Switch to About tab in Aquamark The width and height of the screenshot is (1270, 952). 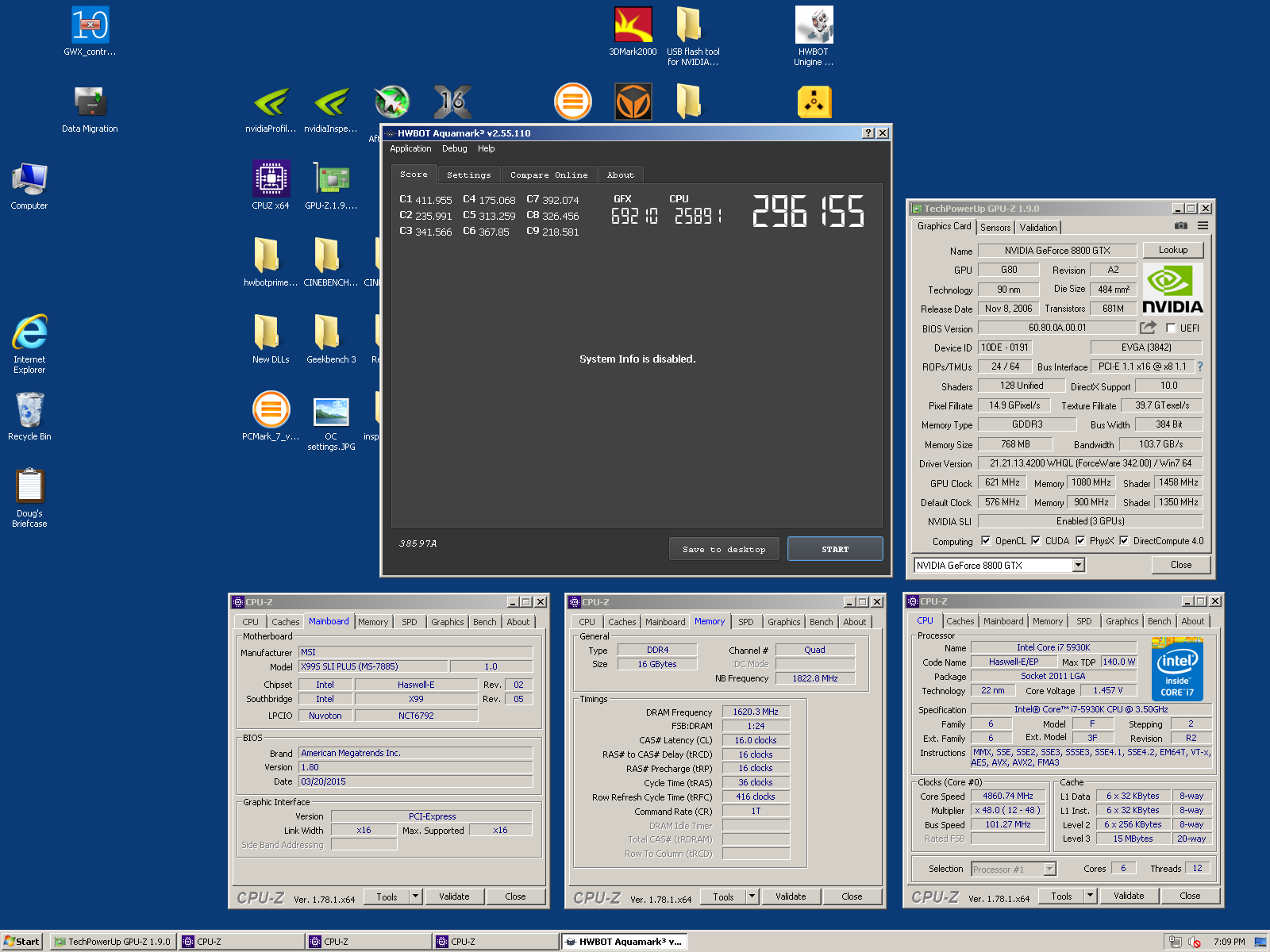tap(621, 175)
